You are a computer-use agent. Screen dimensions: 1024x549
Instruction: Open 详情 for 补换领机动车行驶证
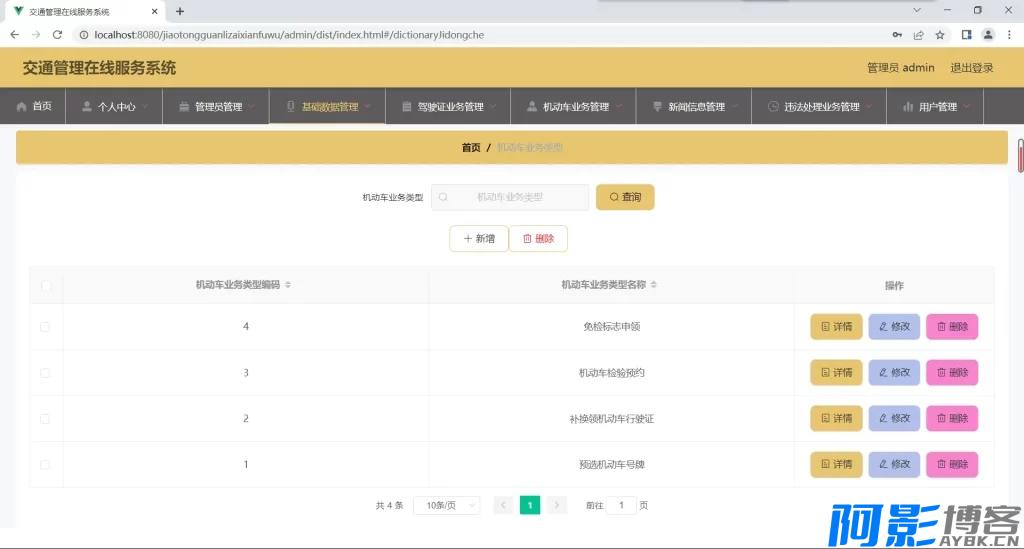pos(837,418)
